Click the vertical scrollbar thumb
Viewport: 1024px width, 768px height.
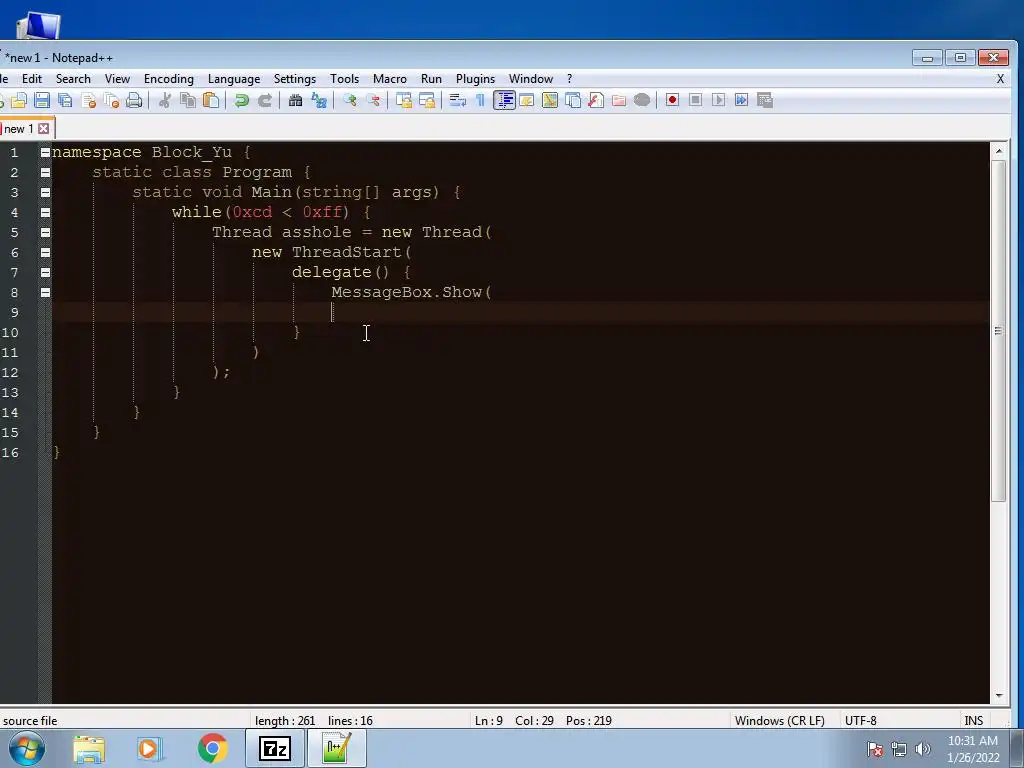click(x=999, y=330)
